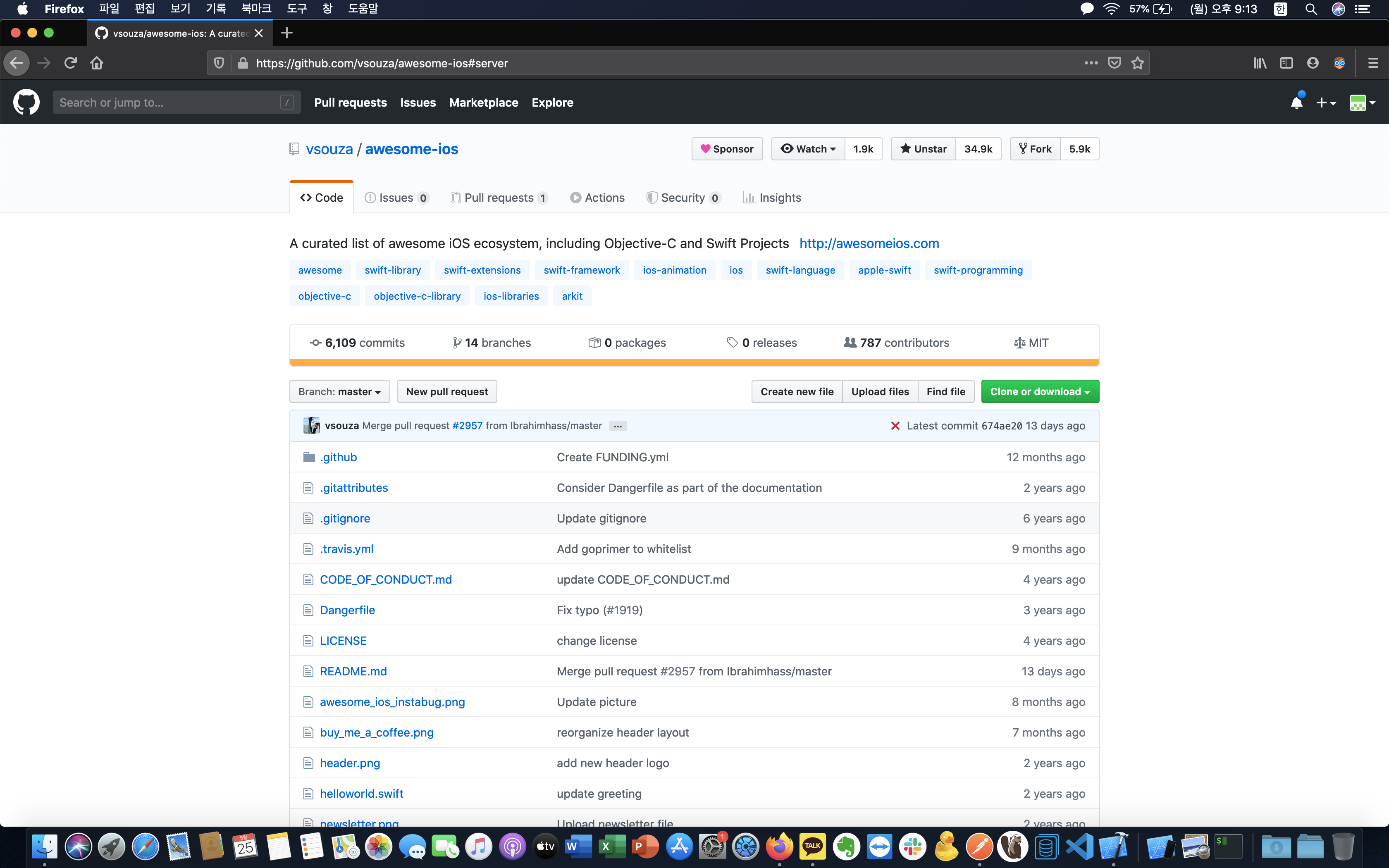
Task: Unstar the repository
Action: pos(924,149)
